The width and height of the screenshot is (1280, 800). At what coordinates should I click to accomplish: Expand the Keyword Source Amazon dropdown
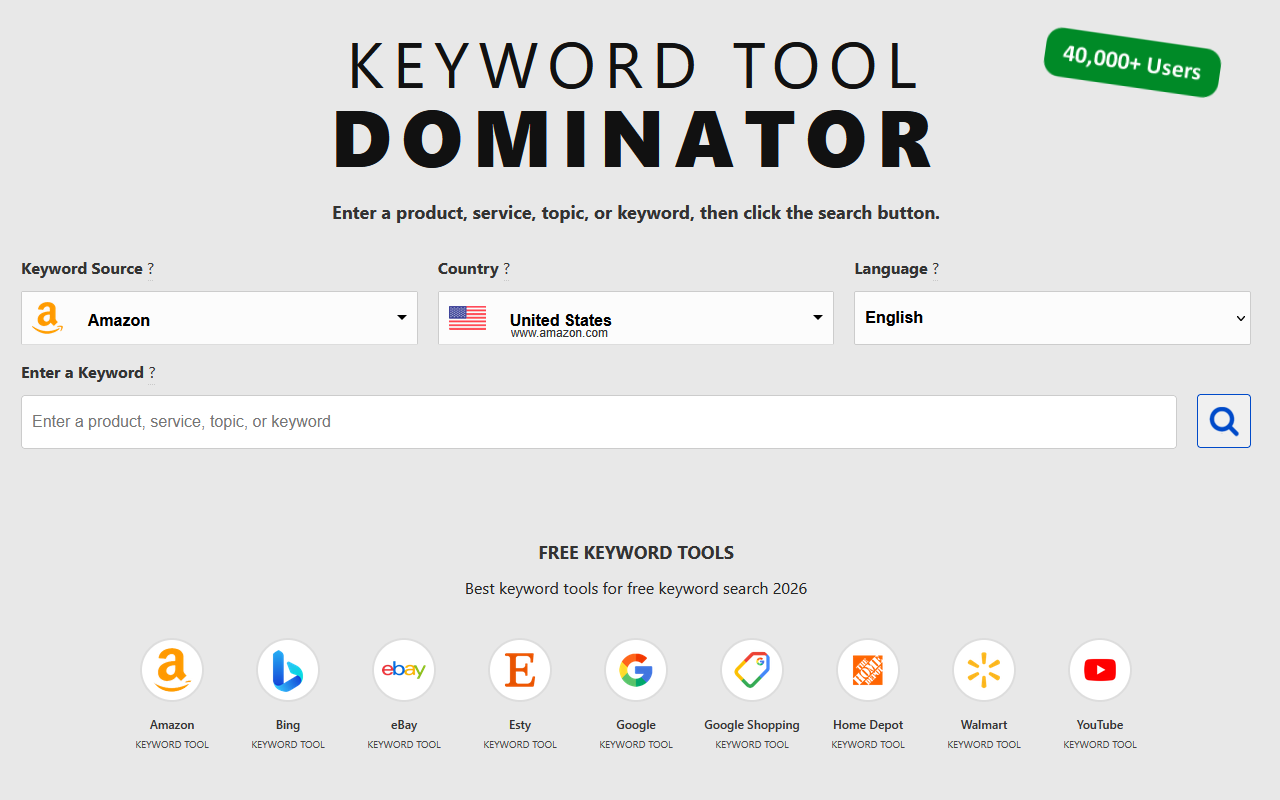click(x=219, y=318)
